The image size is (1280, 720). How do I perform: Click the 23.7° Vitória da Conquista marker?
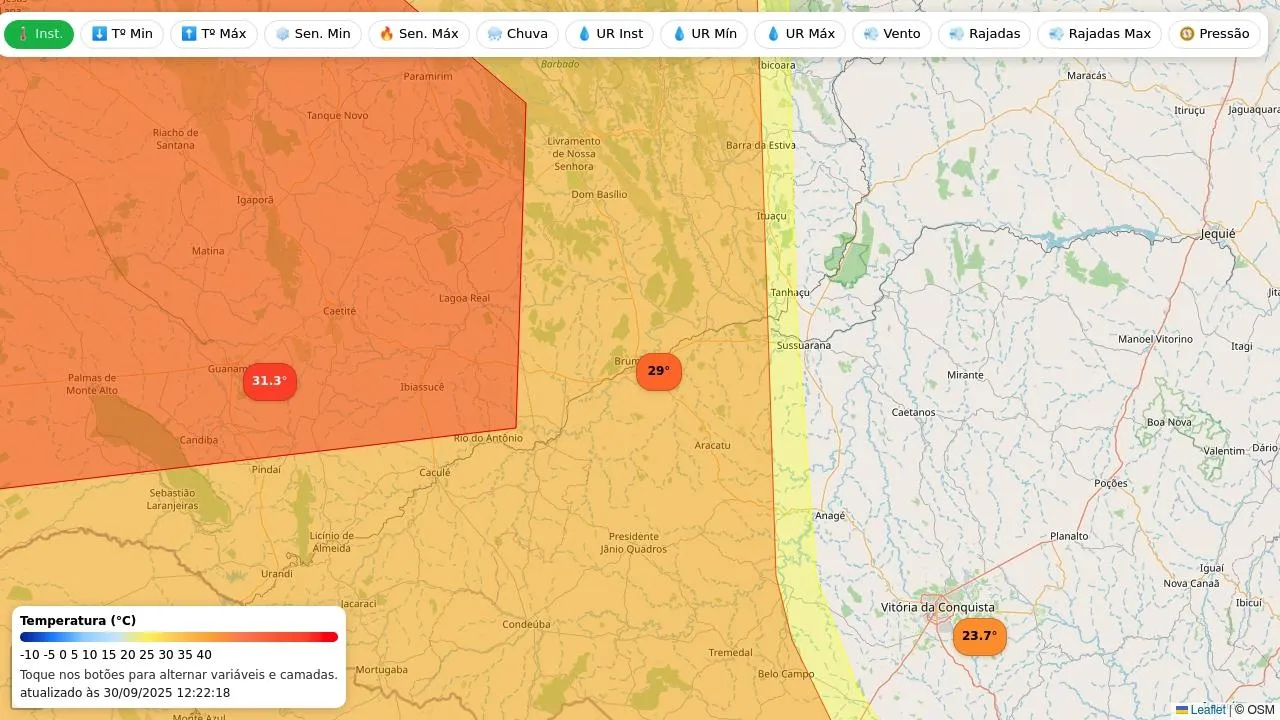[979, 636]
